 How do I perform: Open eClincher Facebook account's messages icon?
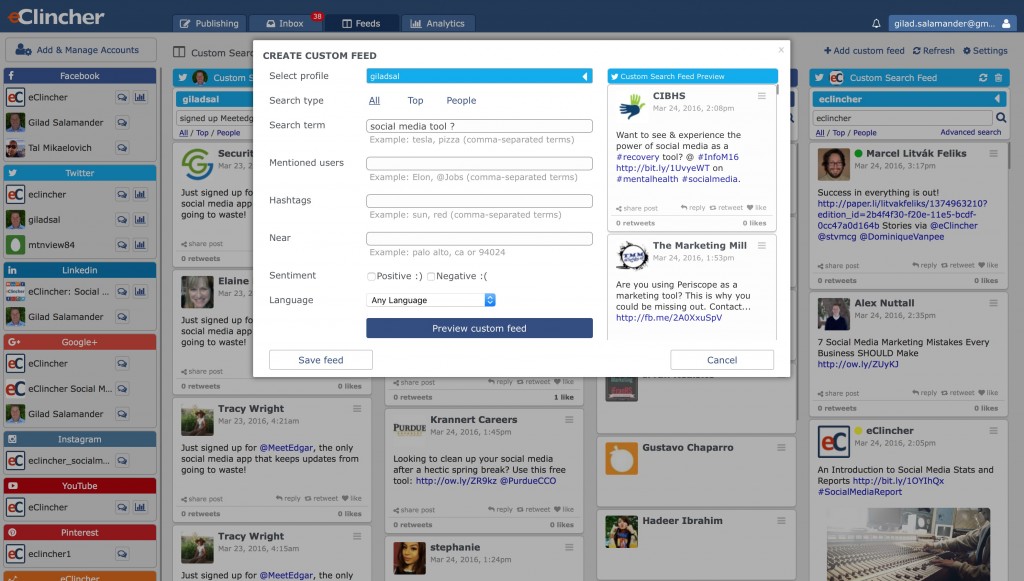pos(122,97)
